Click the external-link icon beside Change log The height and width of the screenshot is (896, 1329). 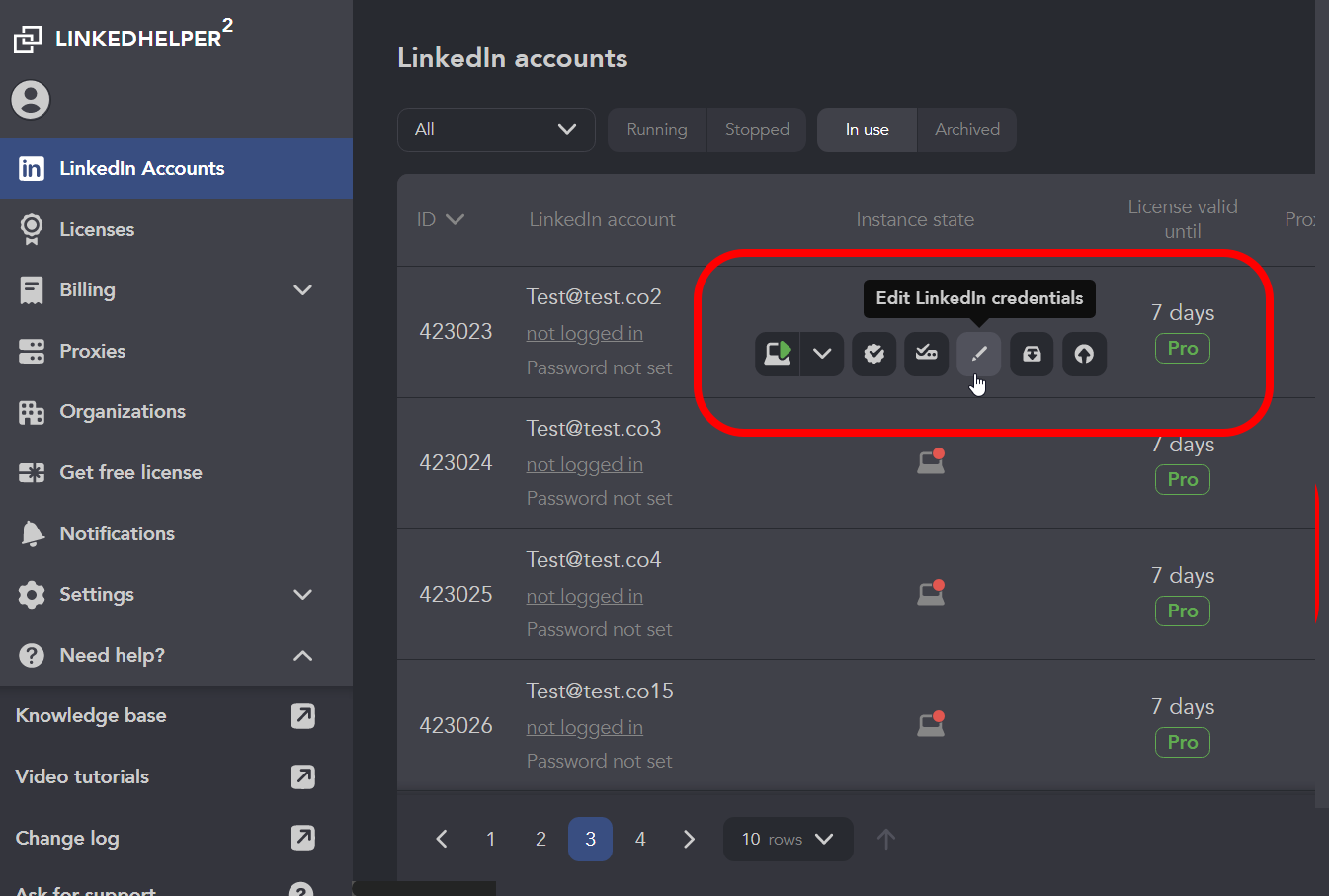tap(303, 838)
